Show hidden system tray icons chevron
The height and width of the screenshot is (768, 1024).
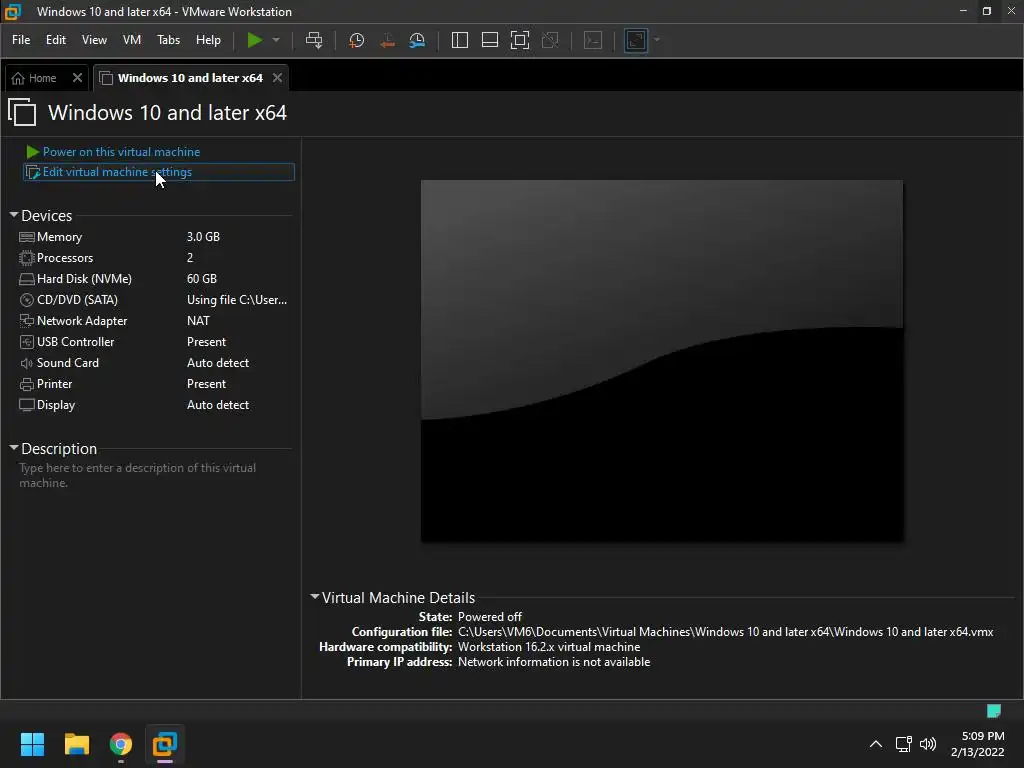(x=876, y=744)
